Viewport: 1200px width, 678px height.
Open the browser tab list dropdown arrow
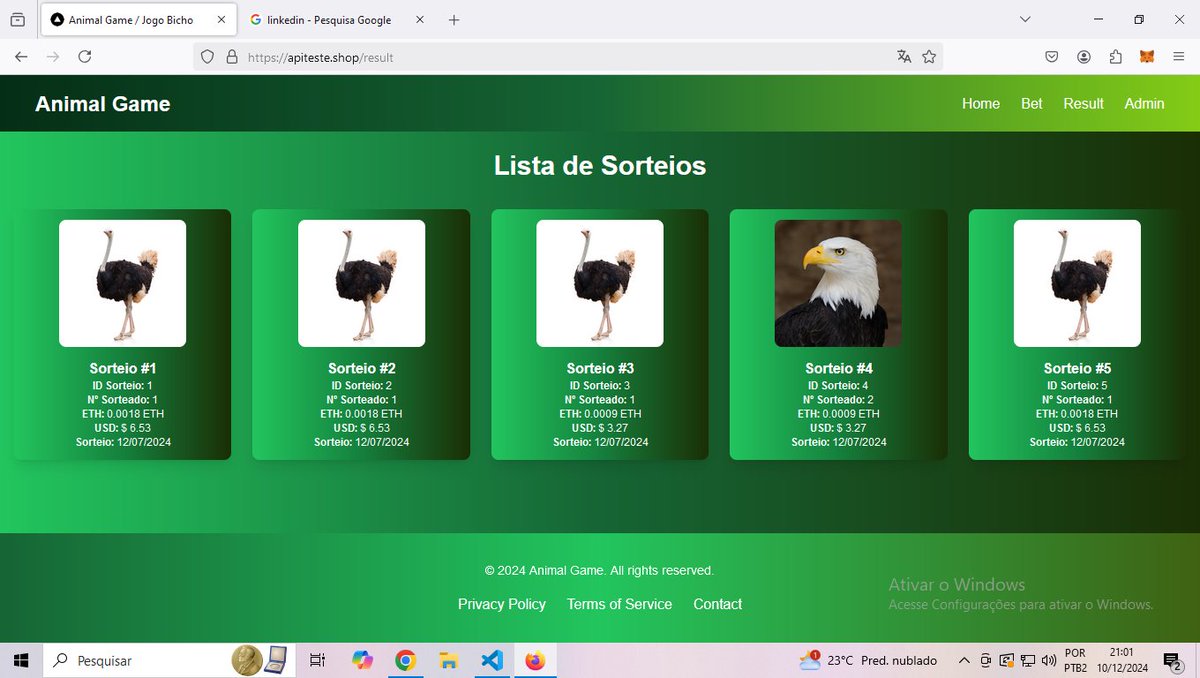click(1023, 19)
